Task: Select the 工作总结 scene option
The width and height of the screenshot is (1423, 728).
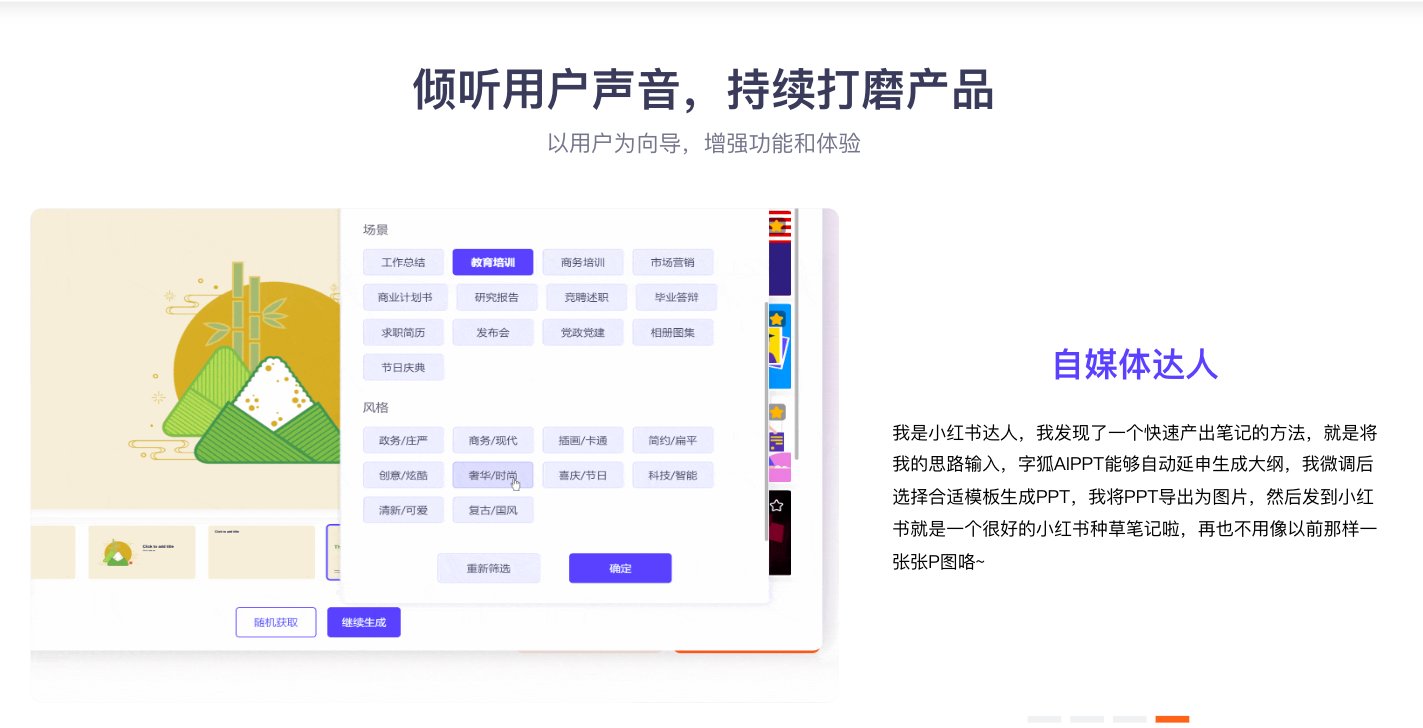Action: 403,262
